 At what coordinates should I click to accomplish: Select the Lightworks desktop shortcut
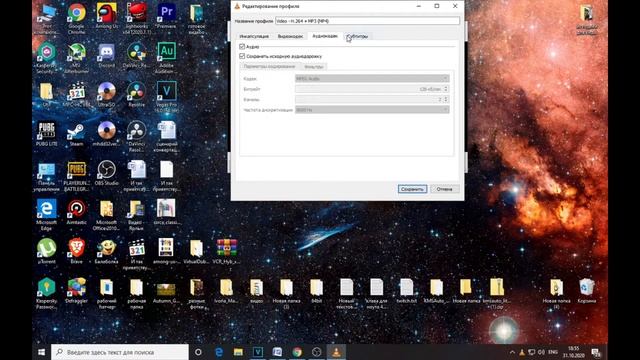pyautogui.click(x=137, y=18)
